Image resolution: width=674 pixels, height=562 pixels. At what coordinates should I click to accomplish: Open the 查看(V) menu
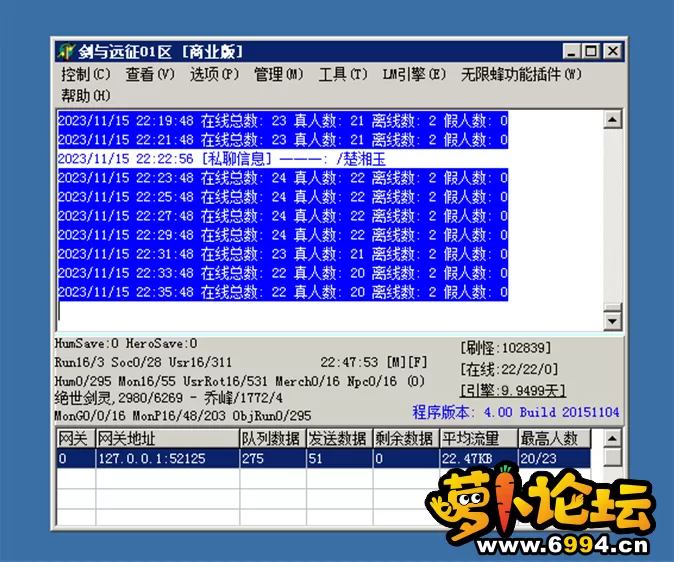coord(150,74)
